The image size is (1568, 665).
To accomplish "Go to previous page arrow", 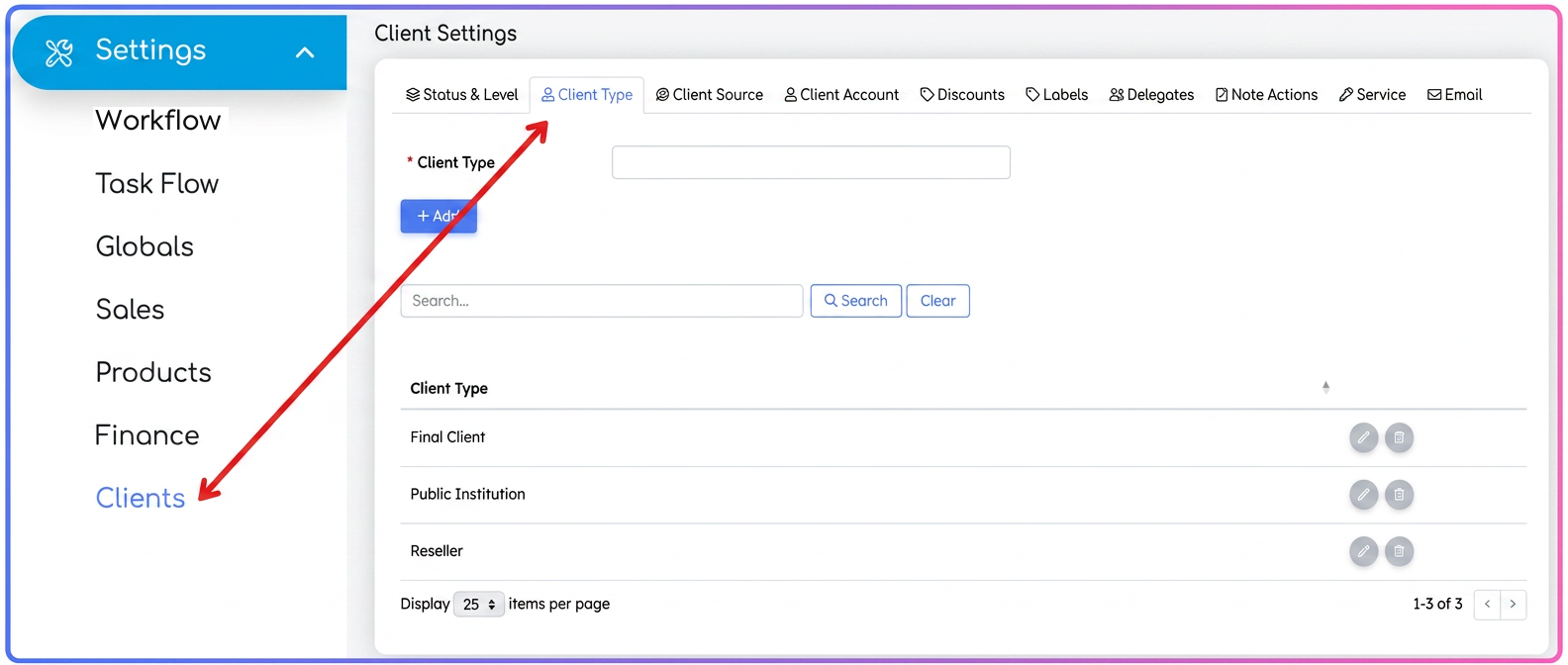I will pyautogui.click(x=1487, y=604).
